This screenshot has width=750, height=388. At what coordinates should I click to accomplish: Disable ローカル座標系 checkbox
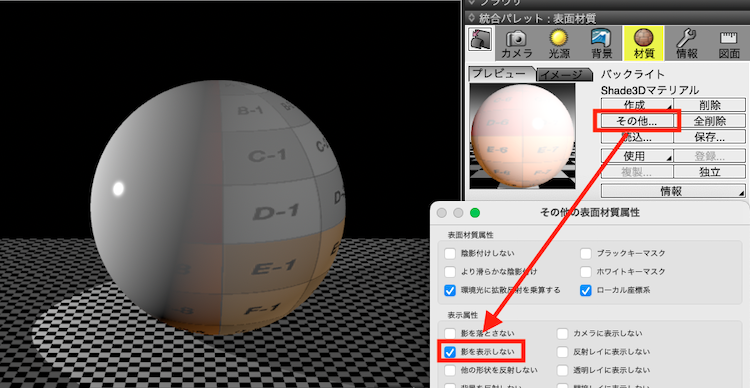tap(586, 290)
